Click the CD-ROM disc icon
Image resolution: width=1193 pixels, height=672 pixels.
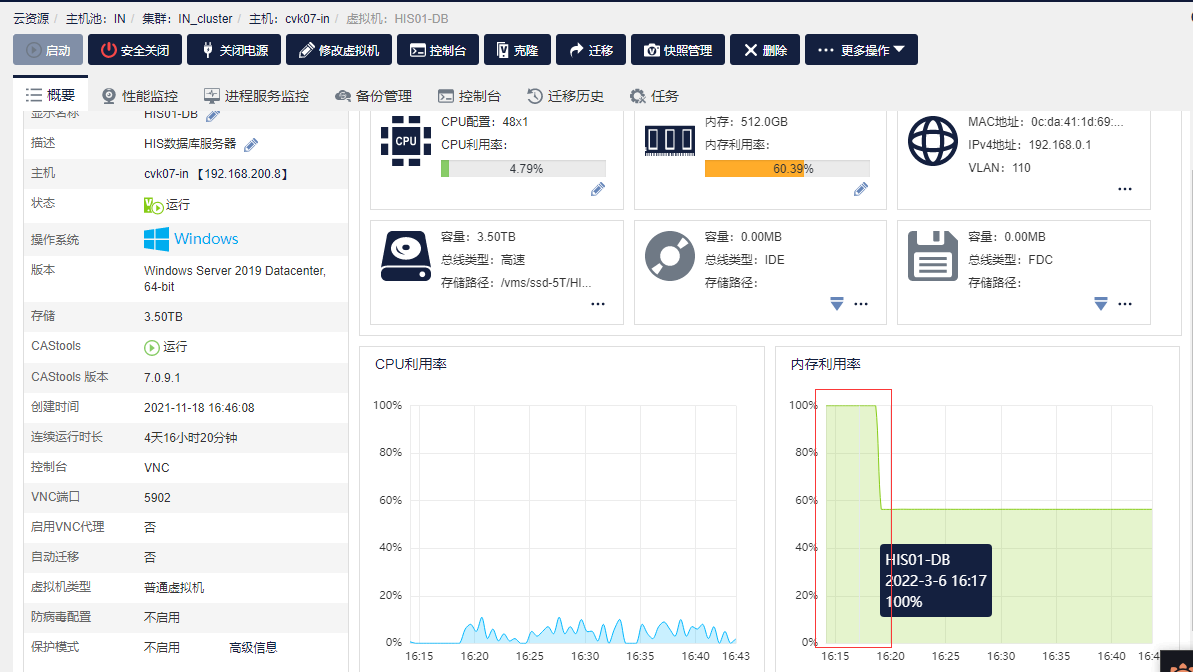click(x=670, y=256)
